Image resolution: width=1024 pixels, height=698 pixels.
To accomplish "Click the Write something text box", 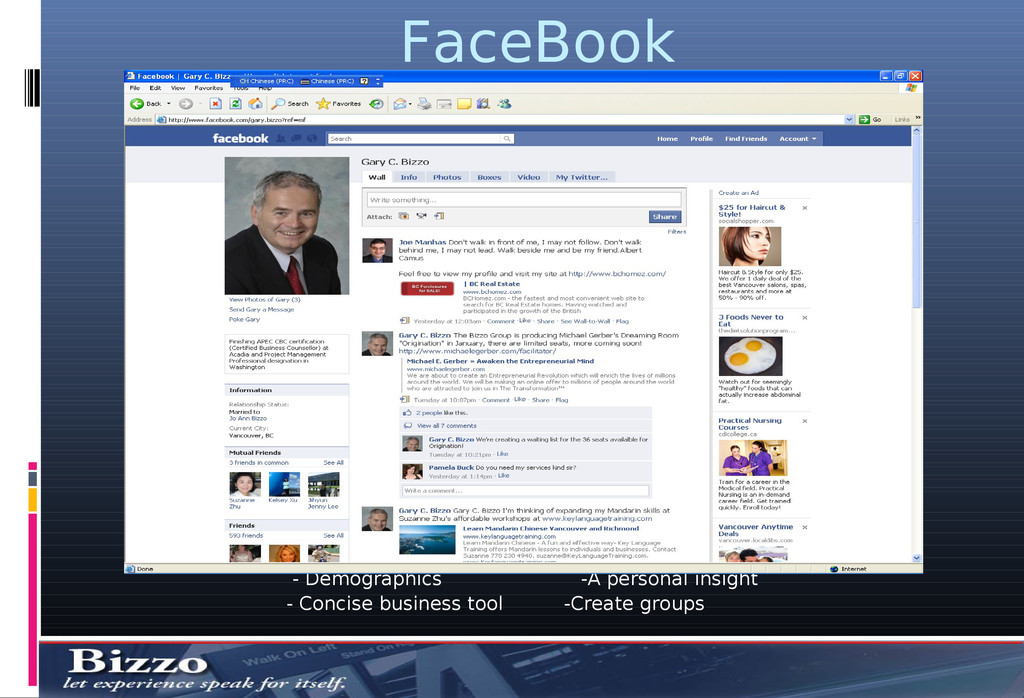I will pos(524,200).
